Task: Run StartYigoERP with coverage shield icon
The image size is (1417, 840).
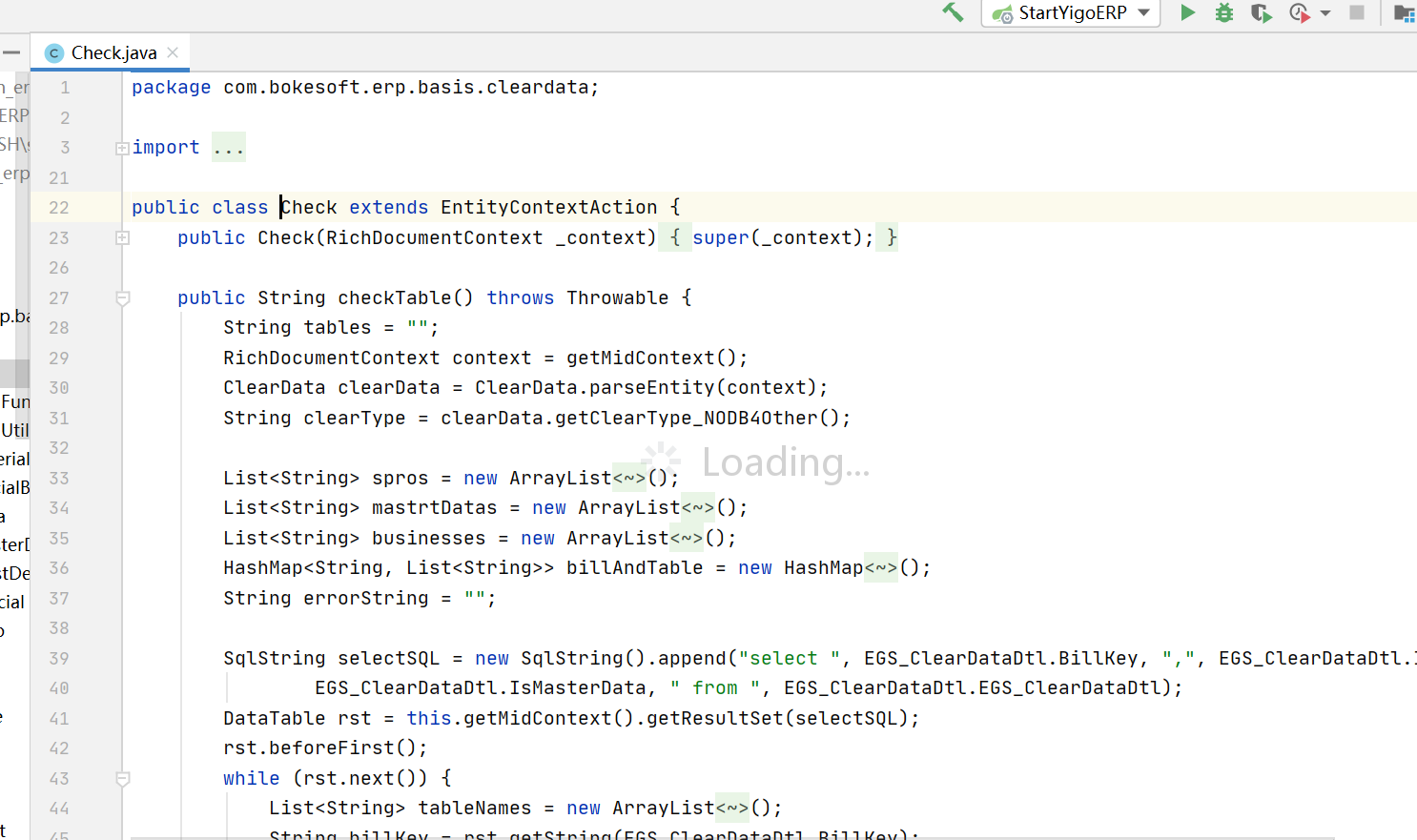Action: [1261, 12]
